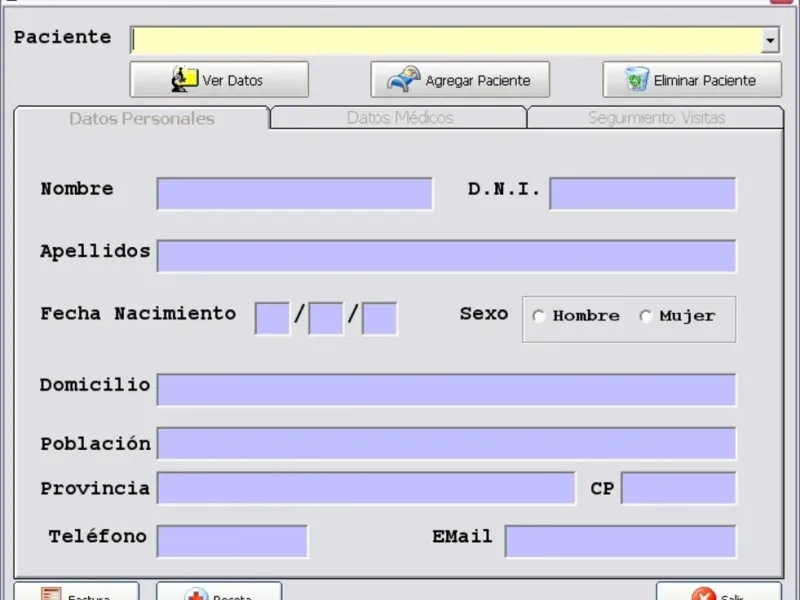Switch to the Datos Médicos tab
Viewport: 800px width, 600px height.
(399, 118)
